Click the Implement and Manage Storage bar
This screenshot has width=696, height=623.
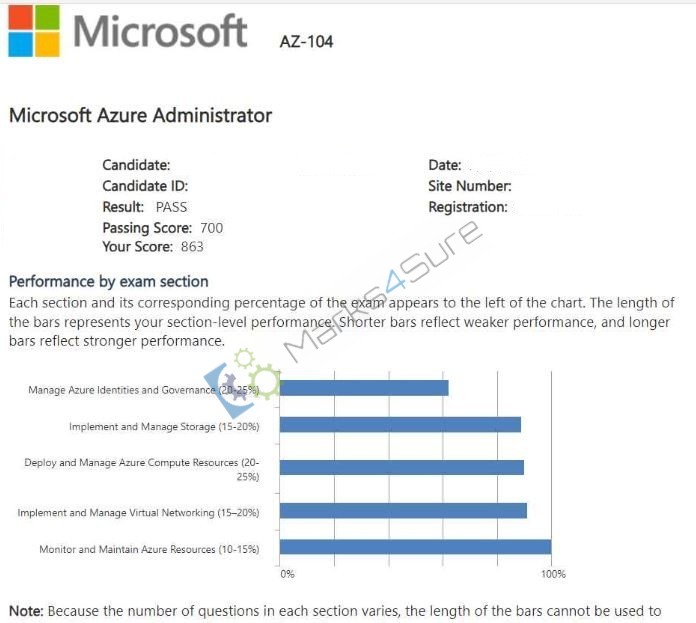pyautogui.click(x=400, y=425)
